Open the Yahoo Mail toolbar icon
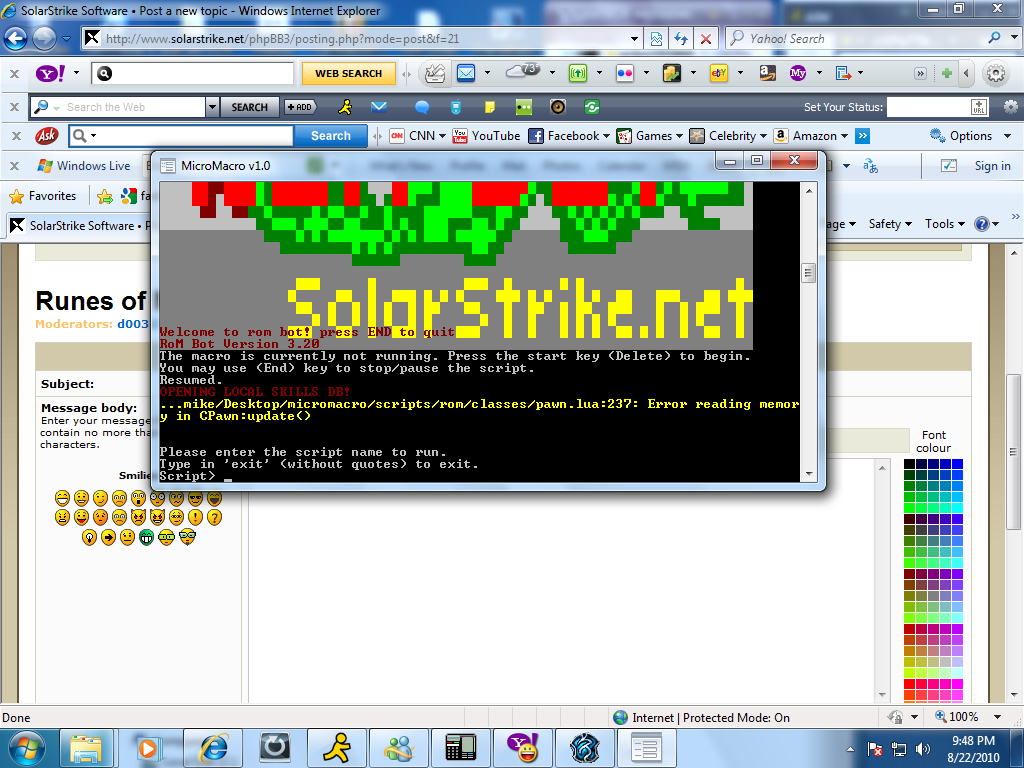1024x768 pixels. pyautogui.click(x=466, y=73)
